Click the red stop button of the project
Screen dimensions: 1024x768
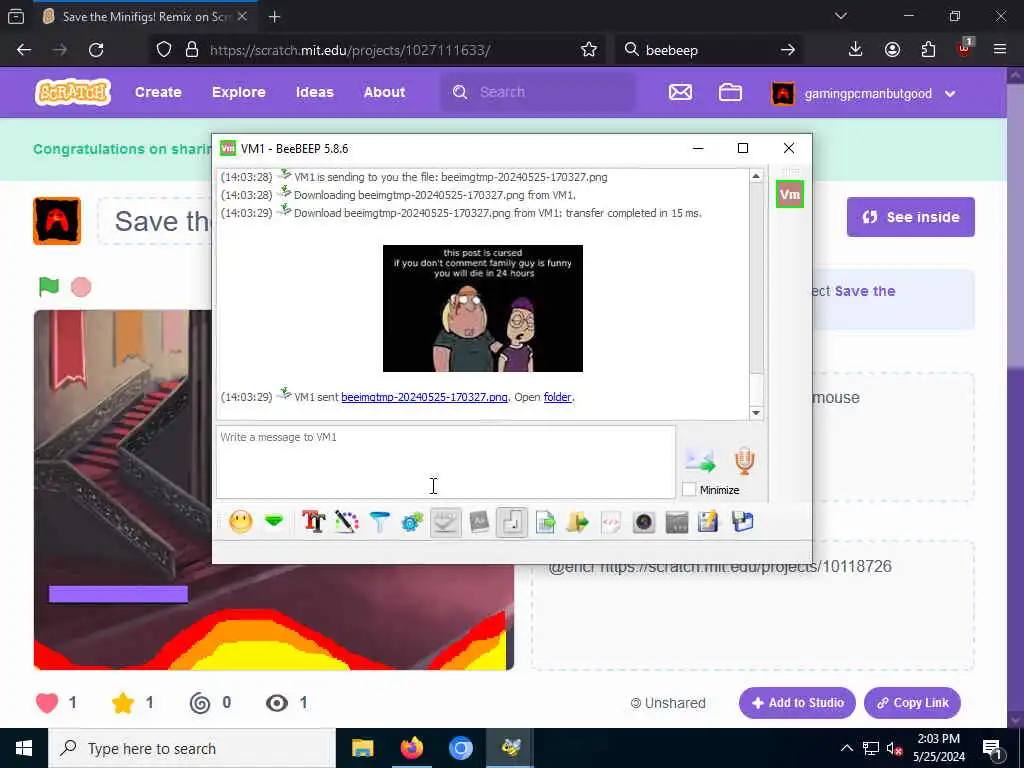click(x=81, y=287)
